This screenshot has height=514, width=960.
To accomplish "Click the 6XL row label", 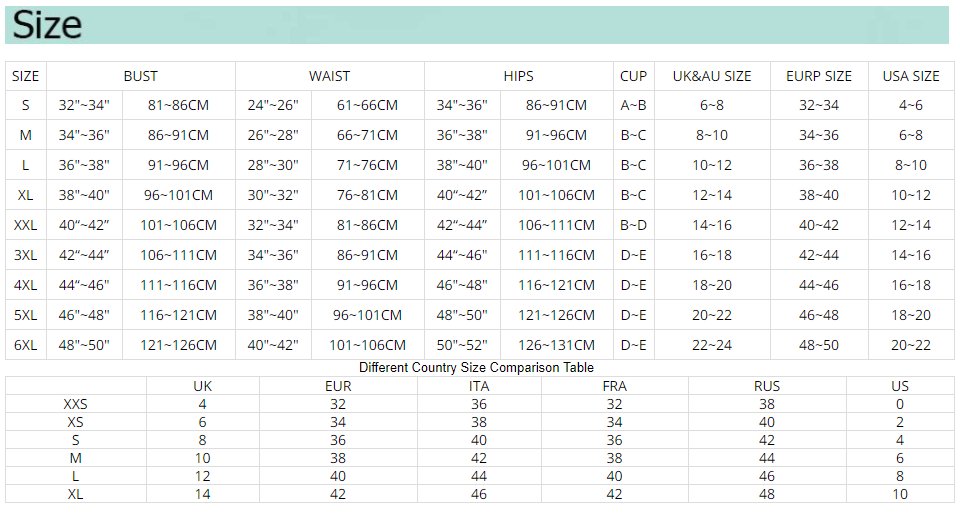I will (26, 345).
